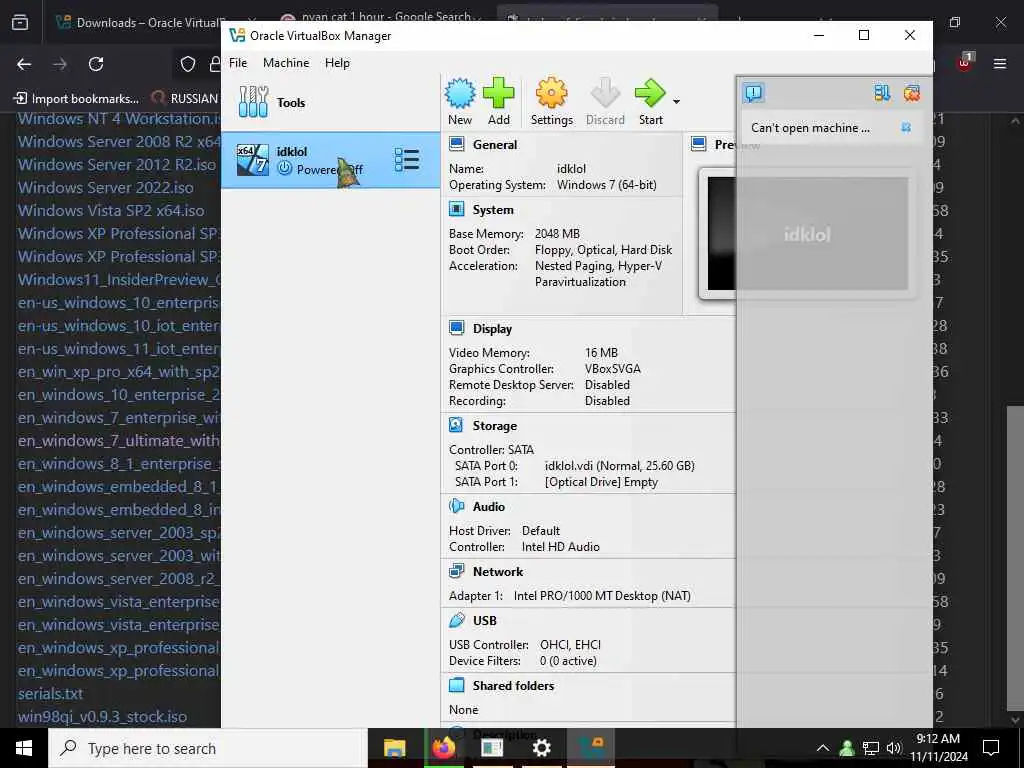Open Settings gear on the taskbar
The width and height of the screenshot is (1024, 768).
point(541,748)
